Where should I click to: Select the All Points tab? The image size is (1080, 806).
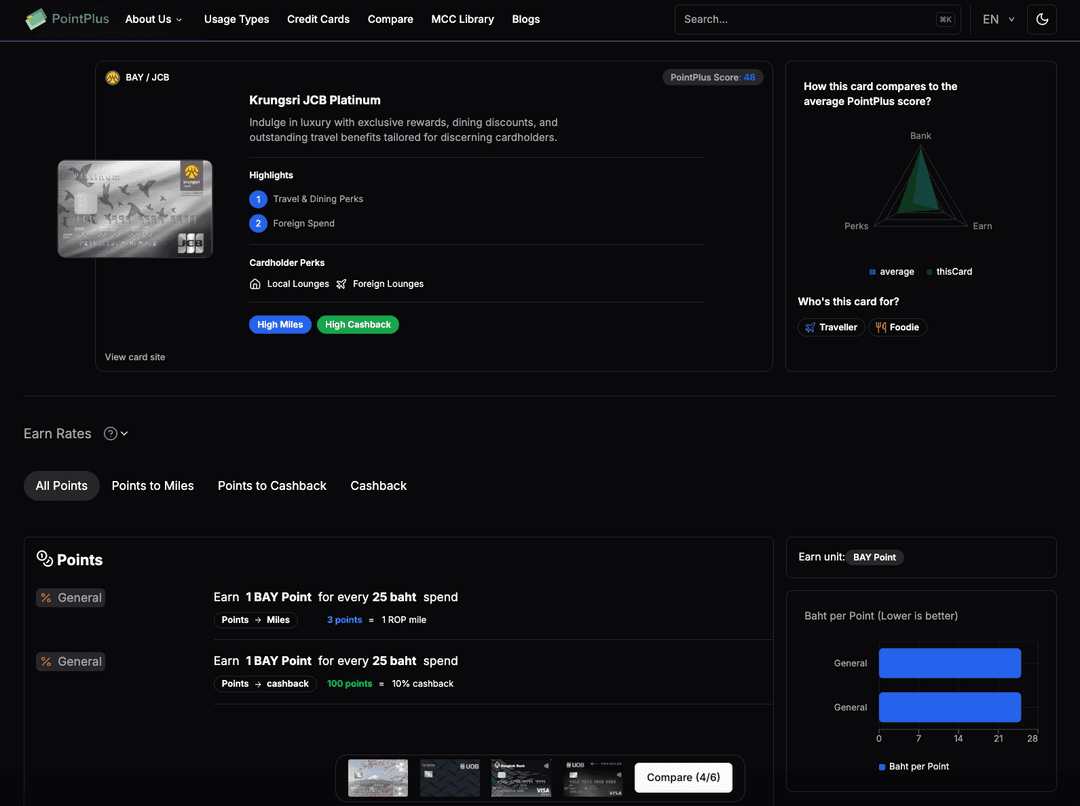point(61,486)
